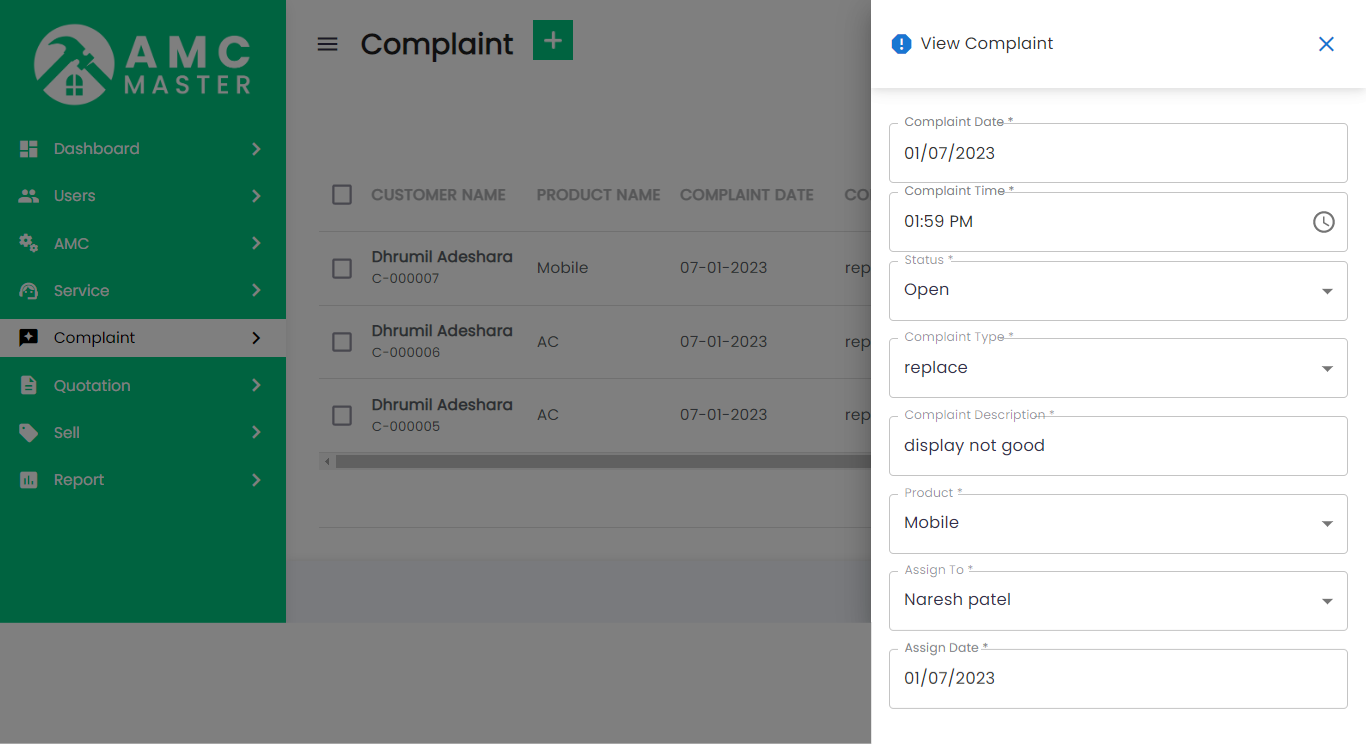Click the green add complaint plus button
1366x744 pixels.
pos(552,41)
